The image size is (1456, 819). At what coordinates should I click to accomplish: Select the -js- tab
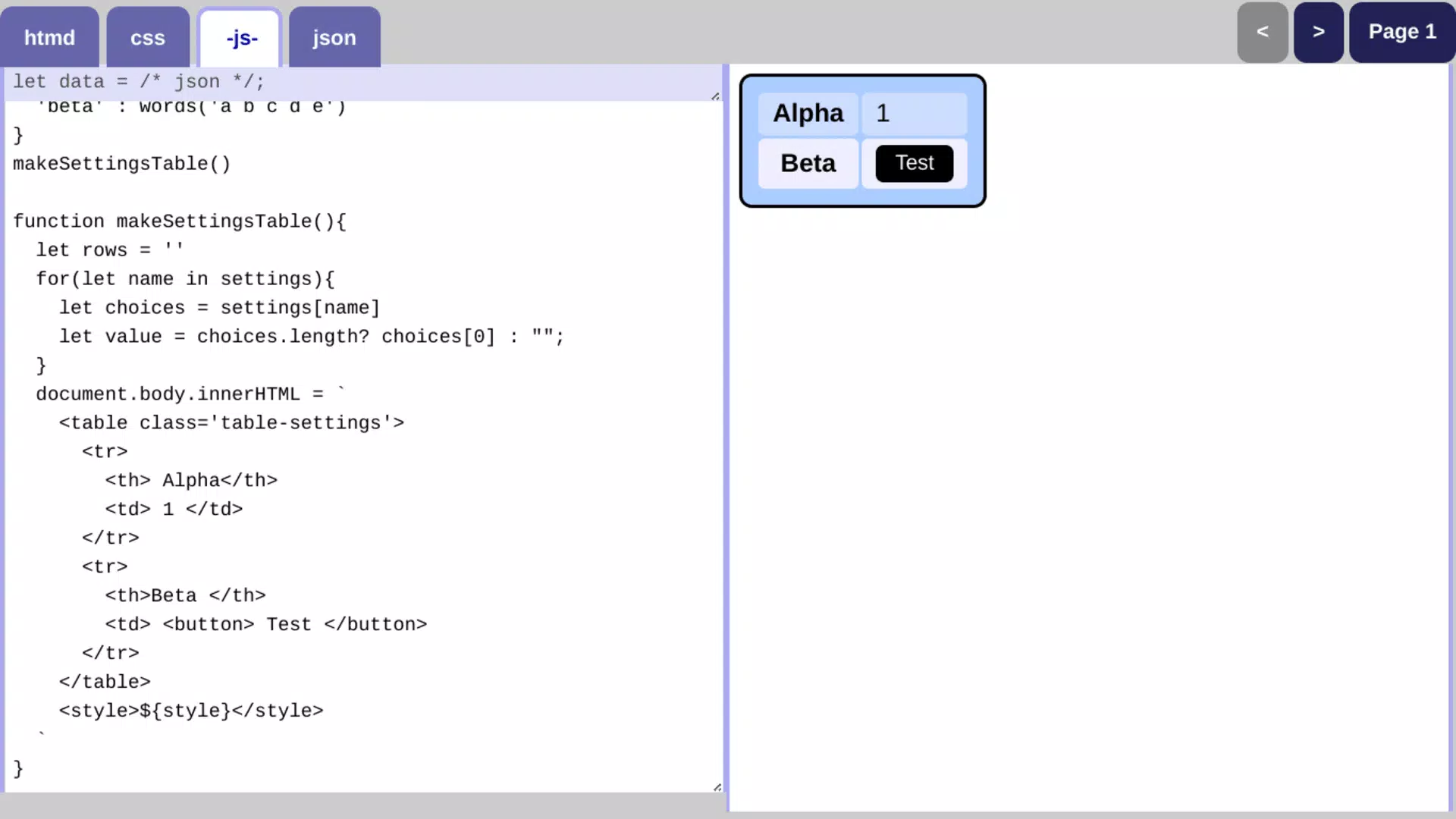[241, 37]
